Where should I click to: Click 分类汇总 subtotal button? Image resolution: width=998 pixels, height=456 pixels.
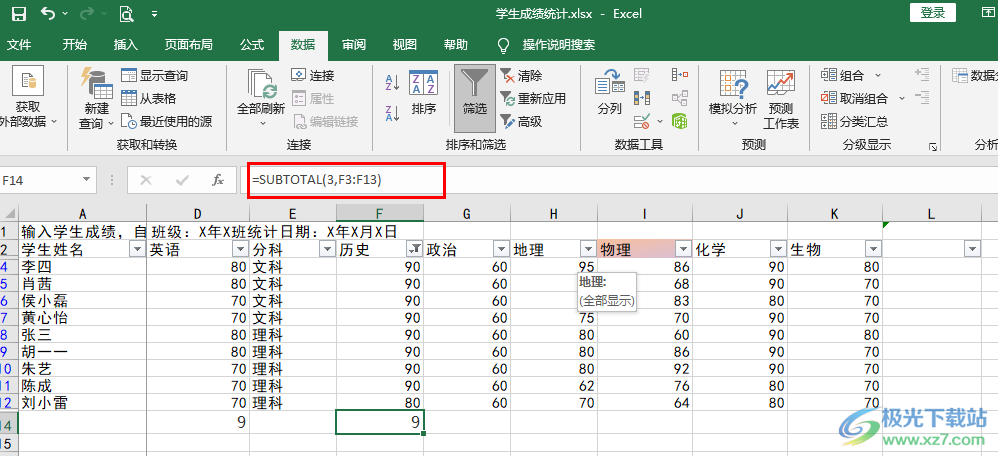(x=854, y=121)
